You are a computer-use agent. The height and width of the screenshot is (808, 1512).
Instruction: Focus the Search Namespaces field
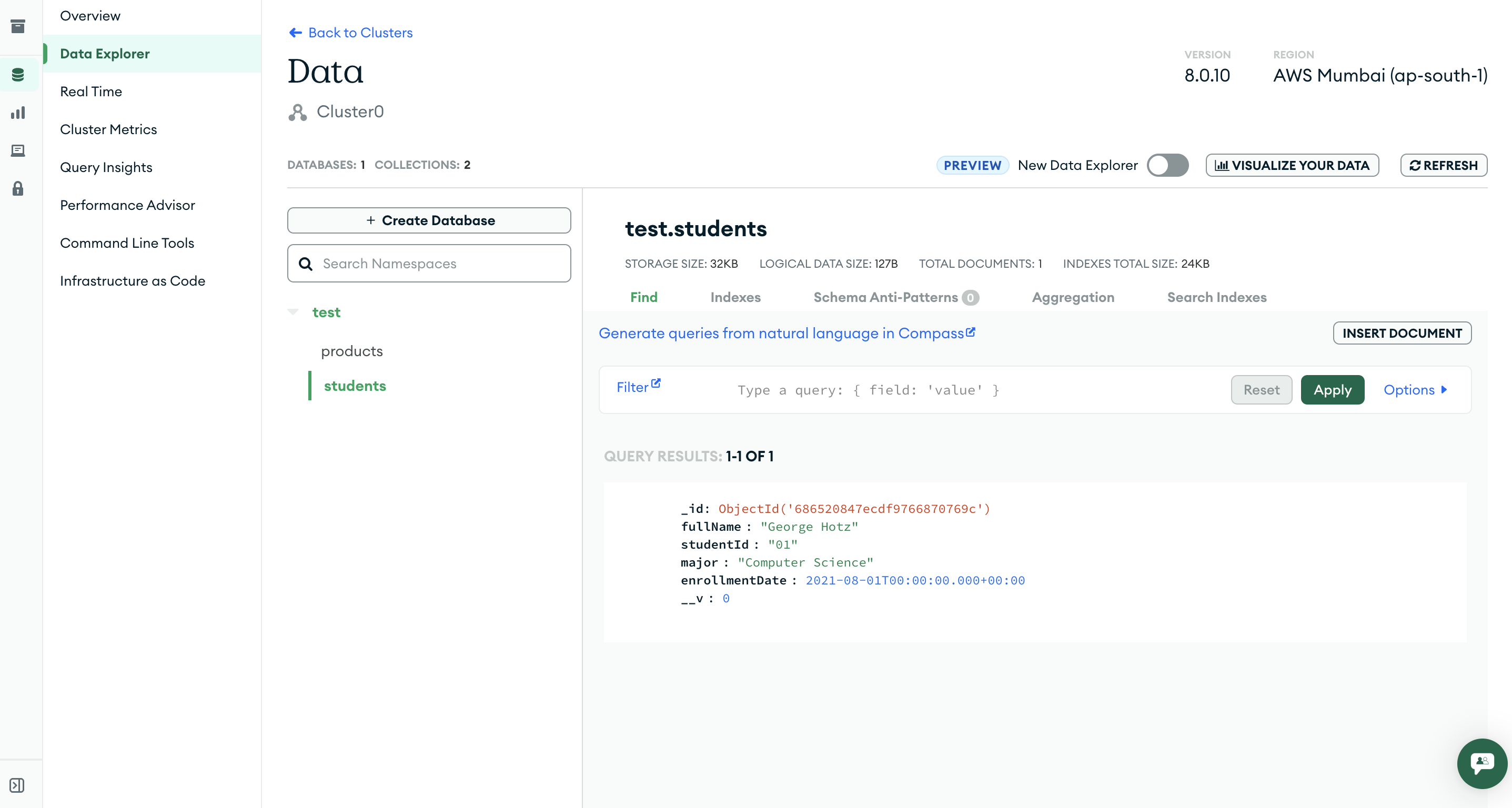point(429,264)
